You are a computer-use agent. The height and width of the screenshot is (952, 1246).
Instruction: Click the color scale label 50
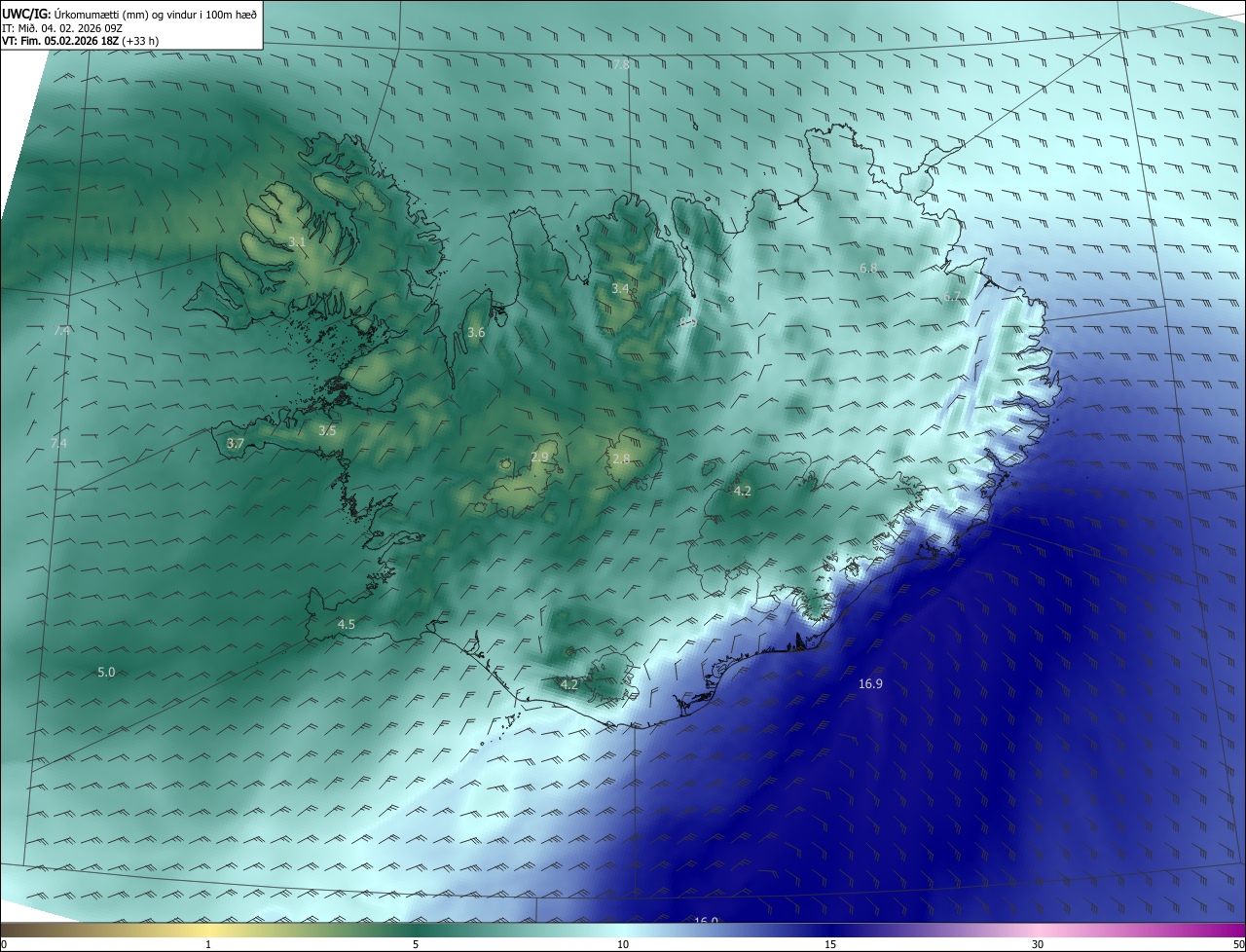tap(1238, 944)
